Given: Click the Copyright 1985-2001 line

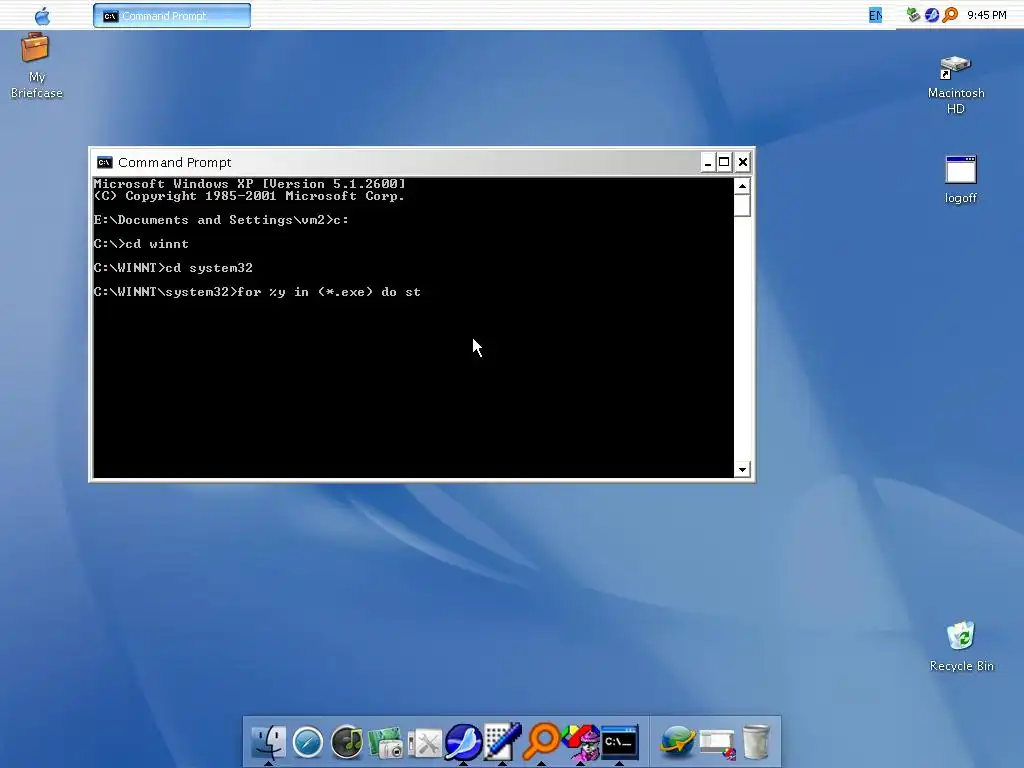Looking at the screenshot, I should click(x=249, y=196).
